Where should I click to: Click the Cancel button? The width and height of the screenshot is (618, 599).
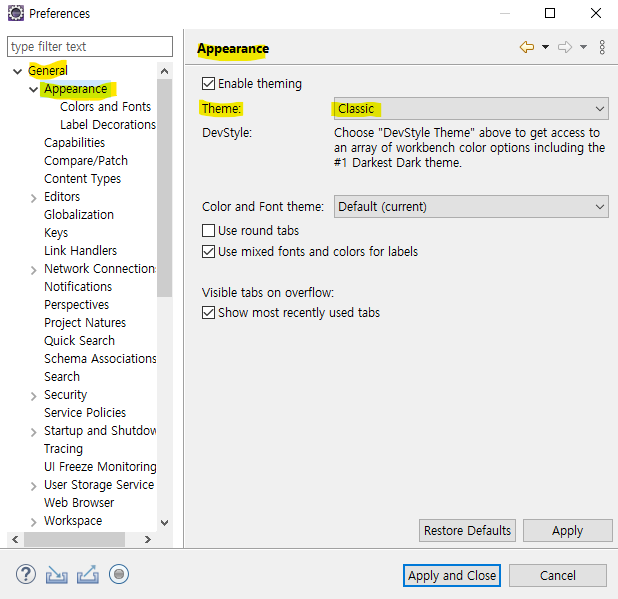click(x=558, y=576)
